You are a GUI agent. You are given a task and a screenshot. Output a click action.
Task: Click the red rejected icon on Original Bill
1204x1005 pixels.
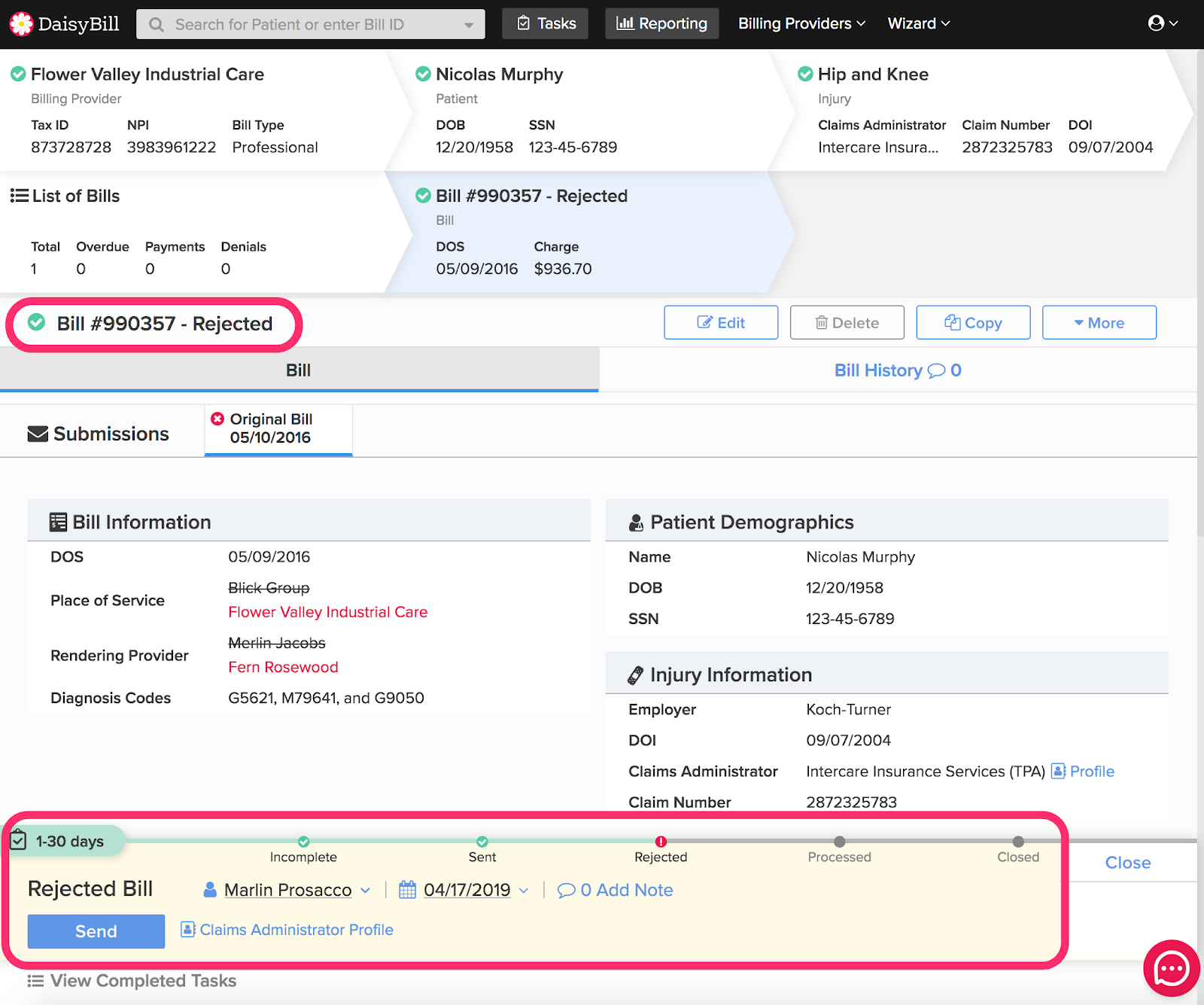point(217,419)
